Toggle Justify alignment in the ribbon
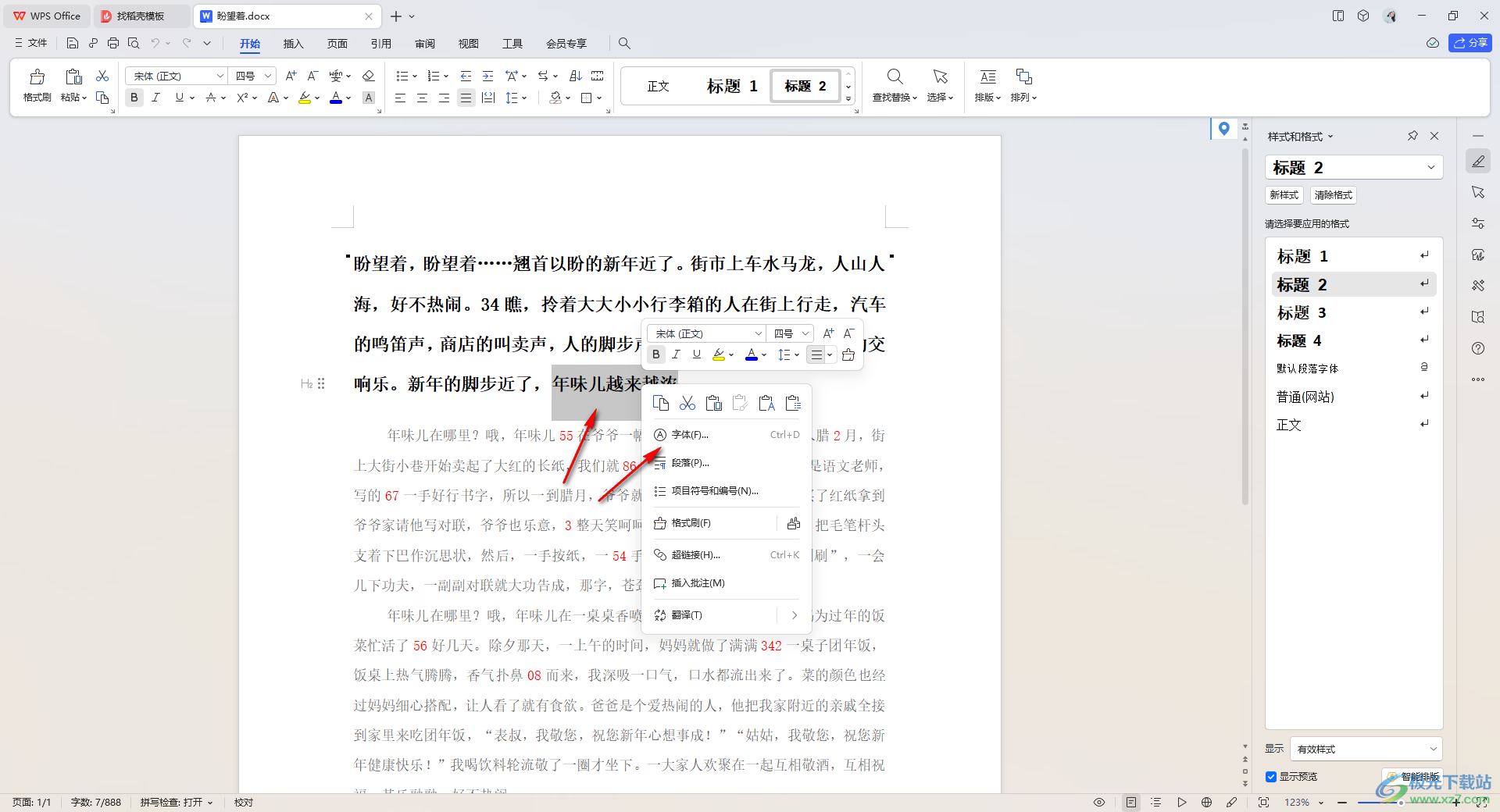 tap(466, 98)
